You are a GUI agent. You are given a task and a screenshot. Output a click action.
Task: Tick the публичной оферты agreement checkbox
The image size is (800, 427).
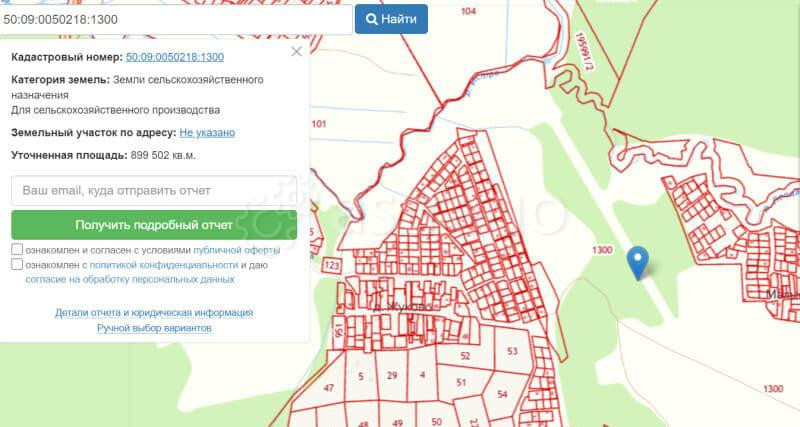click(18, 250)
